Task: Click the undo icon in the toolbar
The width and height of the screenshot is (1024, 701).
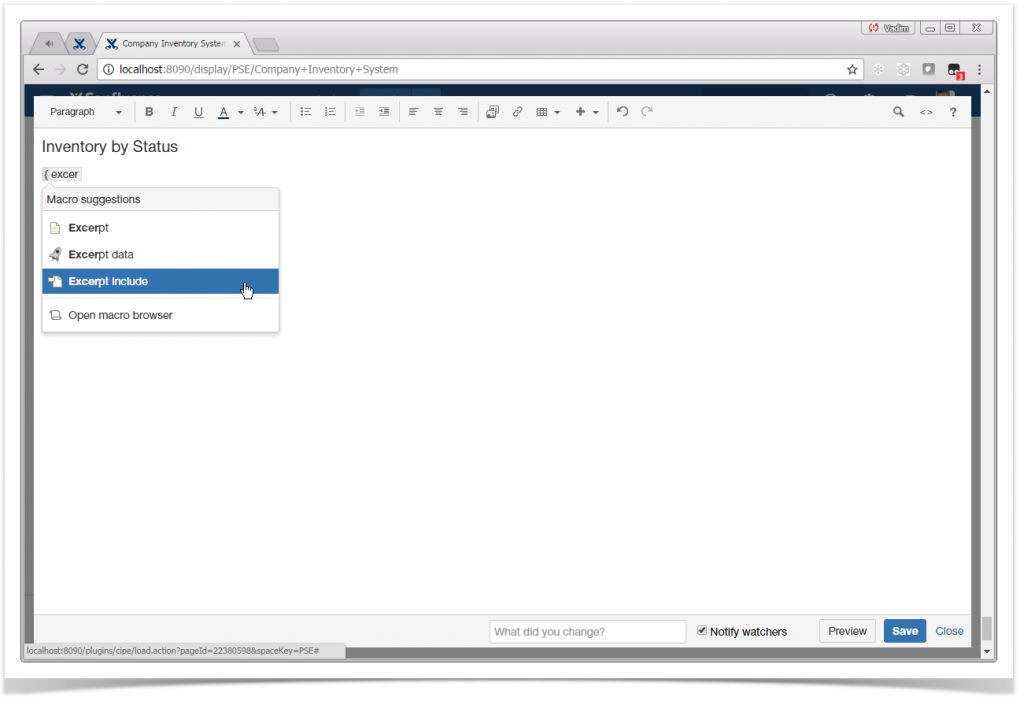Action: 622,111
